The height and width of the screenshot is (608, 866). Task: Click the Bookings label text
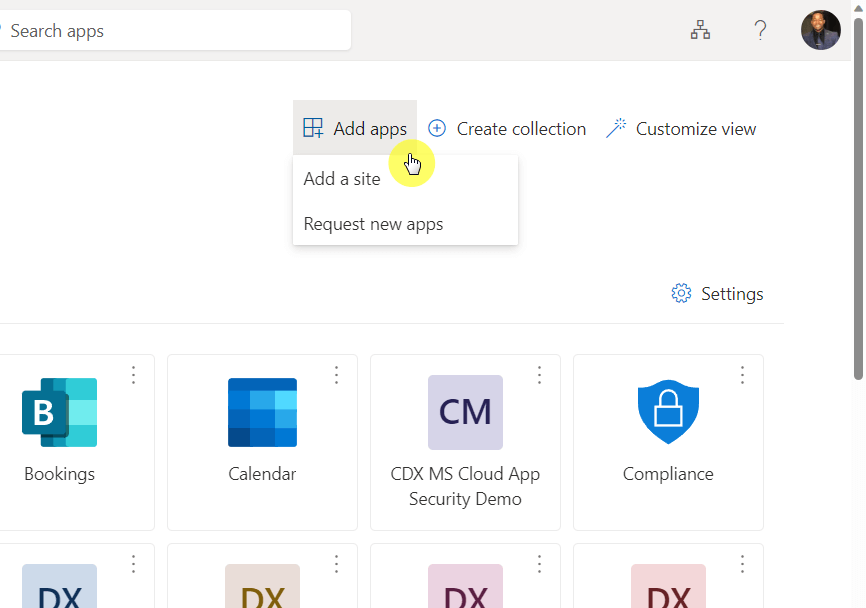[60, 474]
